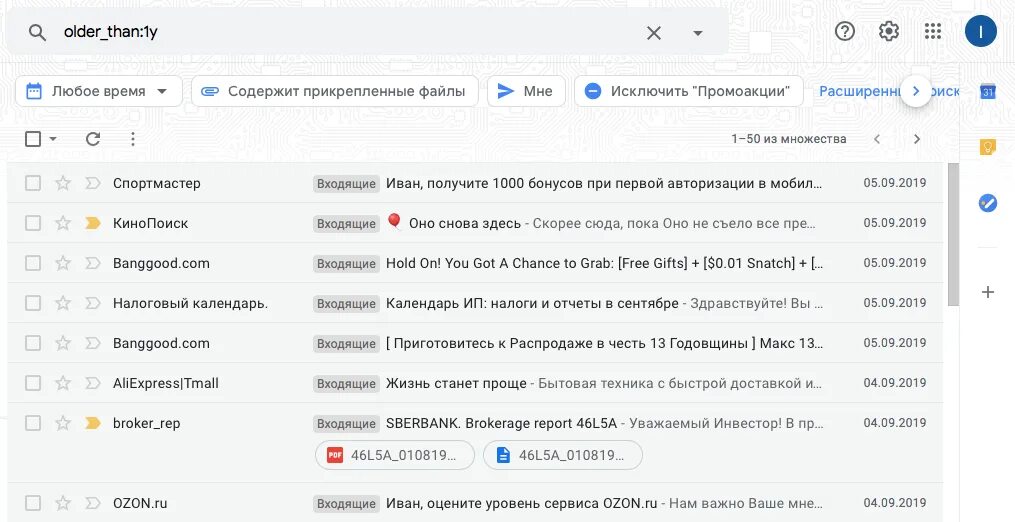Refresh the message list
1015x522 pixels.
pos(93,139)
